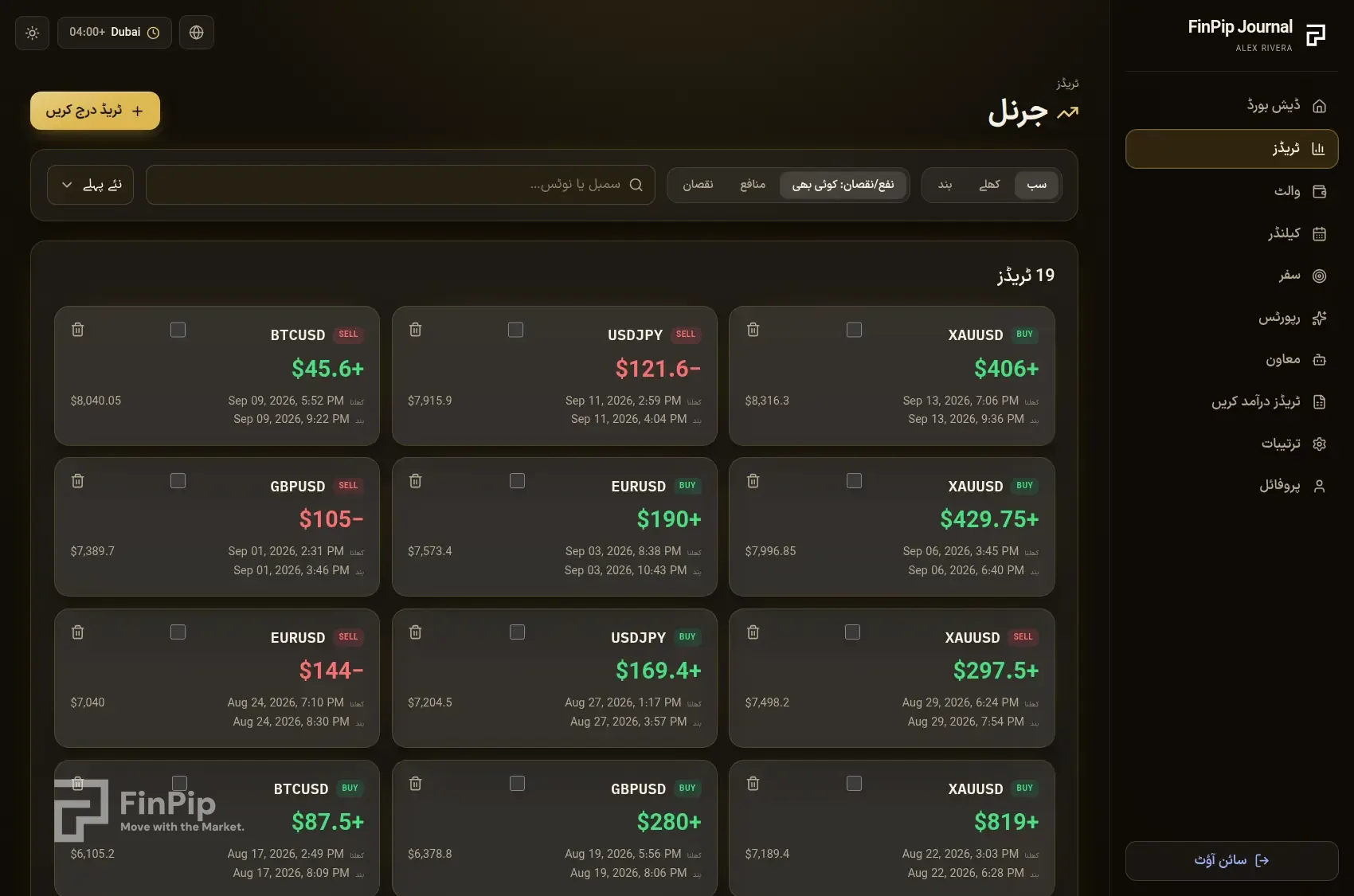Open ٹریڈز درآمد کریں in the sidebar
Screen dimensions: 1354x896
1231,401
